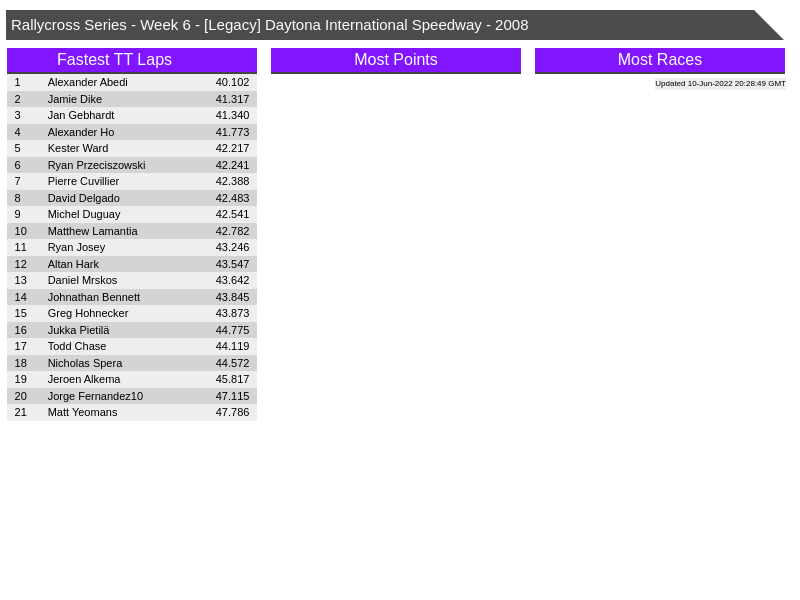Select Altan Hark's row
Screen dimensions: 800x600
[x=73, y=264]
